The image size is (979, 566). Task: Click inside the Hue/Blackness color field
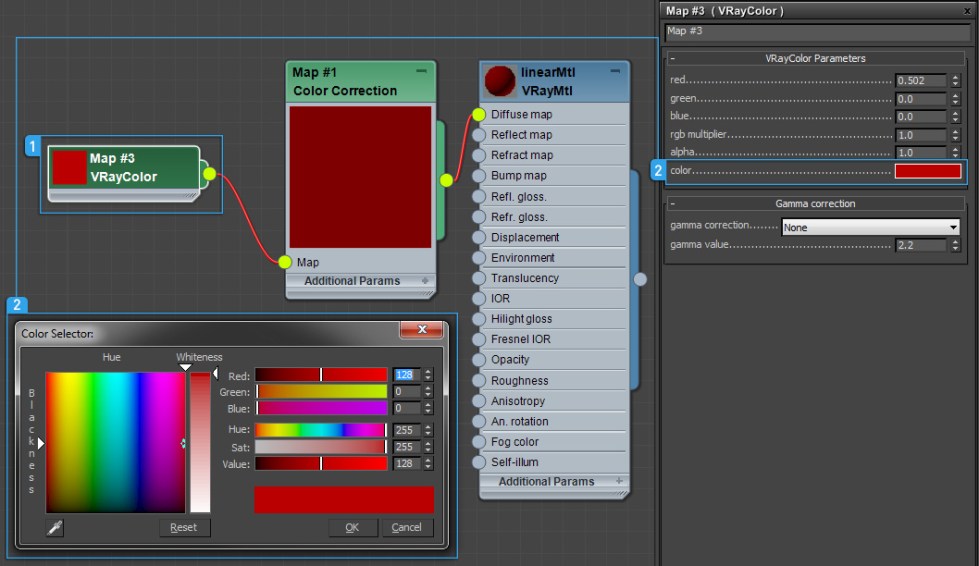[x=116, y=442]
